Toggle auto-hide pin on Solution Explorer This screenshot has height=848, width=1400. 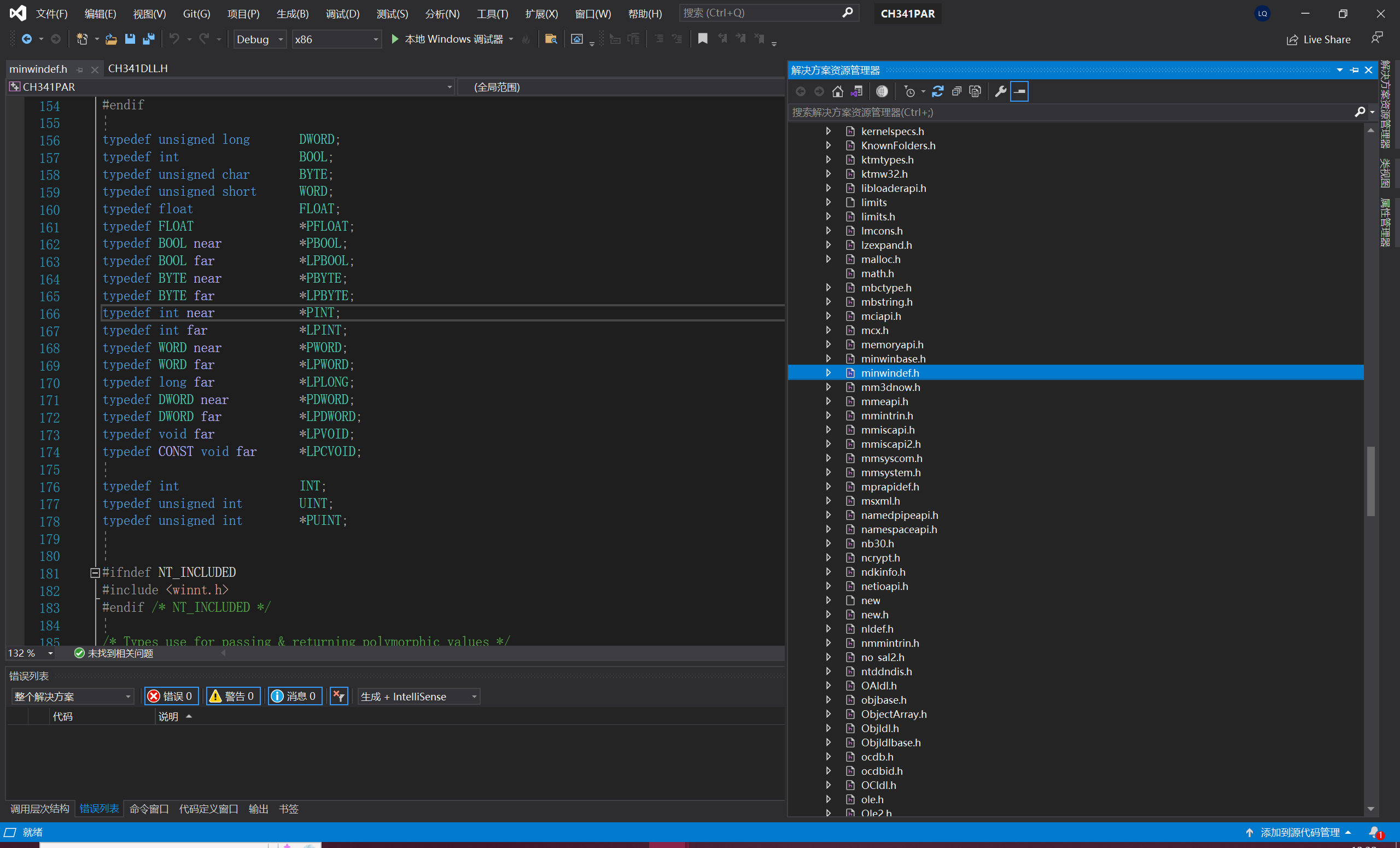coord(1355,70)
